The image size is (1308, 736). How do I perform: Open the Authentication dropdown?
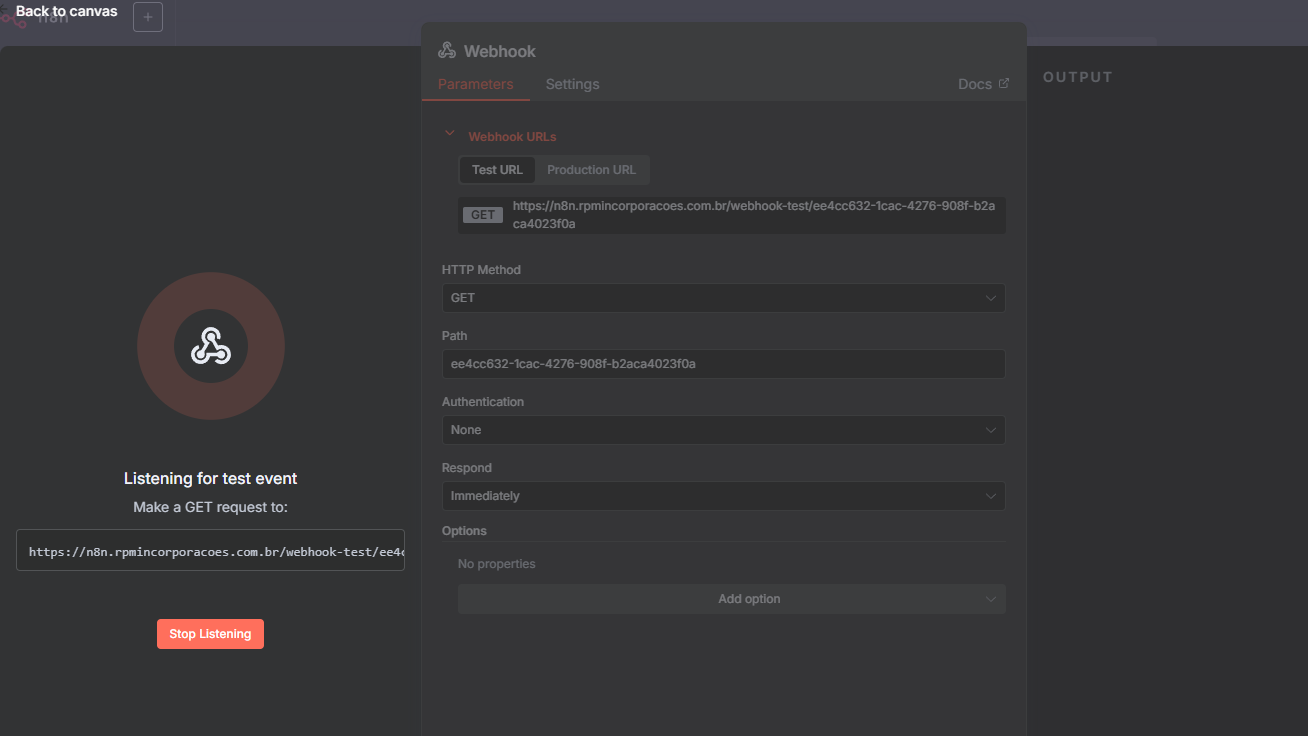pos(723,430)
